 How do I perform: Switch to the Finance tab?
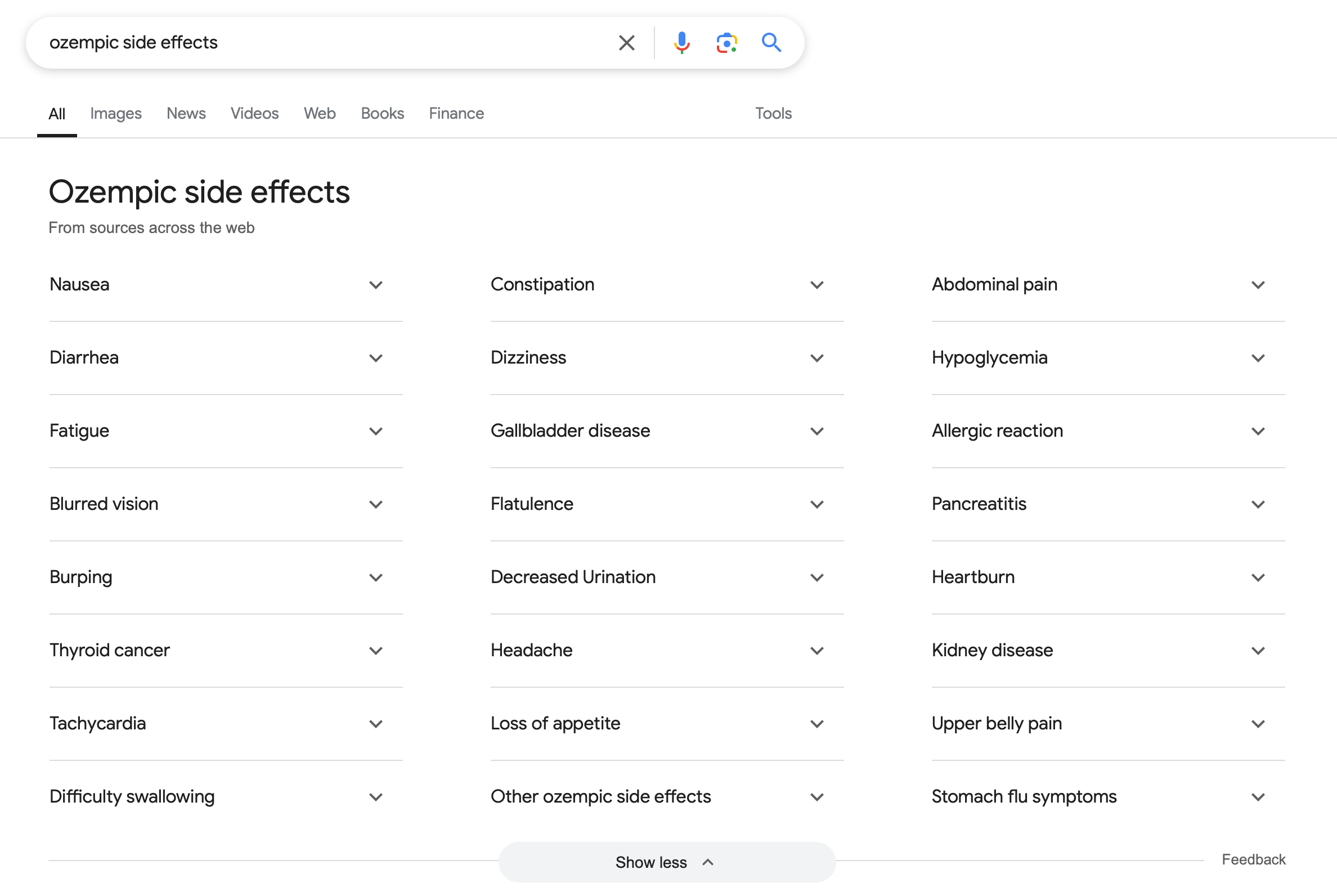456,114
